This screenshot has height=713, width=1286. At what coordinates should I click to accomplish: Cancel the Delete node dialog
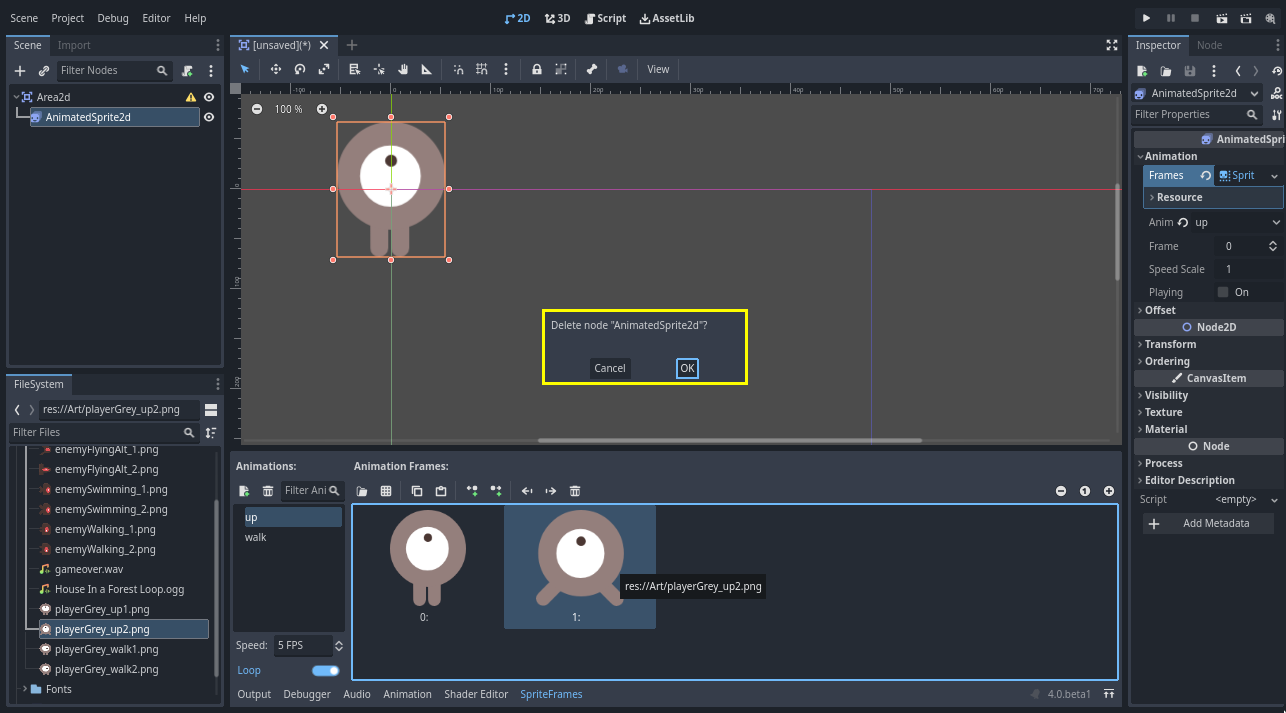click(x=610, y=368)
